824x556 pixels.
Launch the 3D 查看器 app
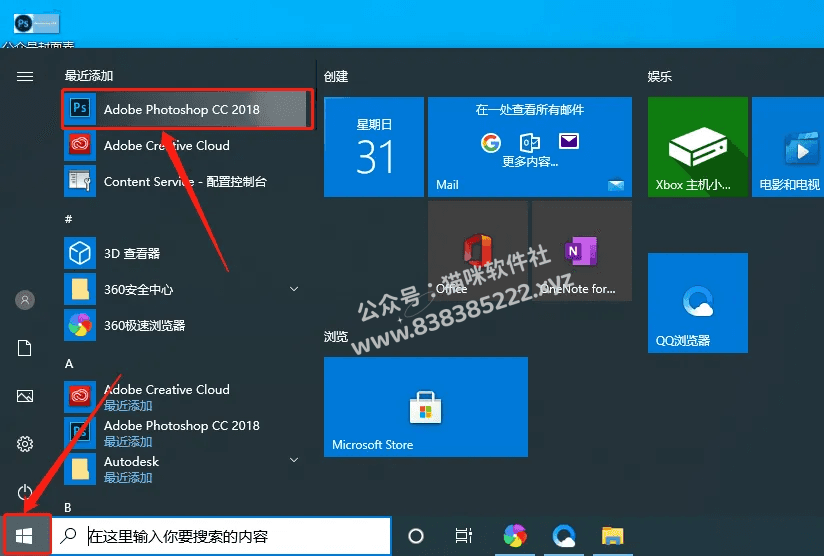[188, 253]
